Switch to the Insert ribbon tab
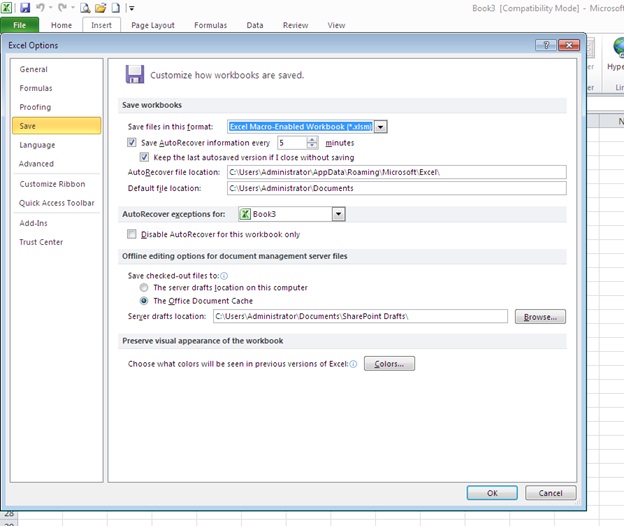This screenshot has height=526, width=624. (101, 25)
